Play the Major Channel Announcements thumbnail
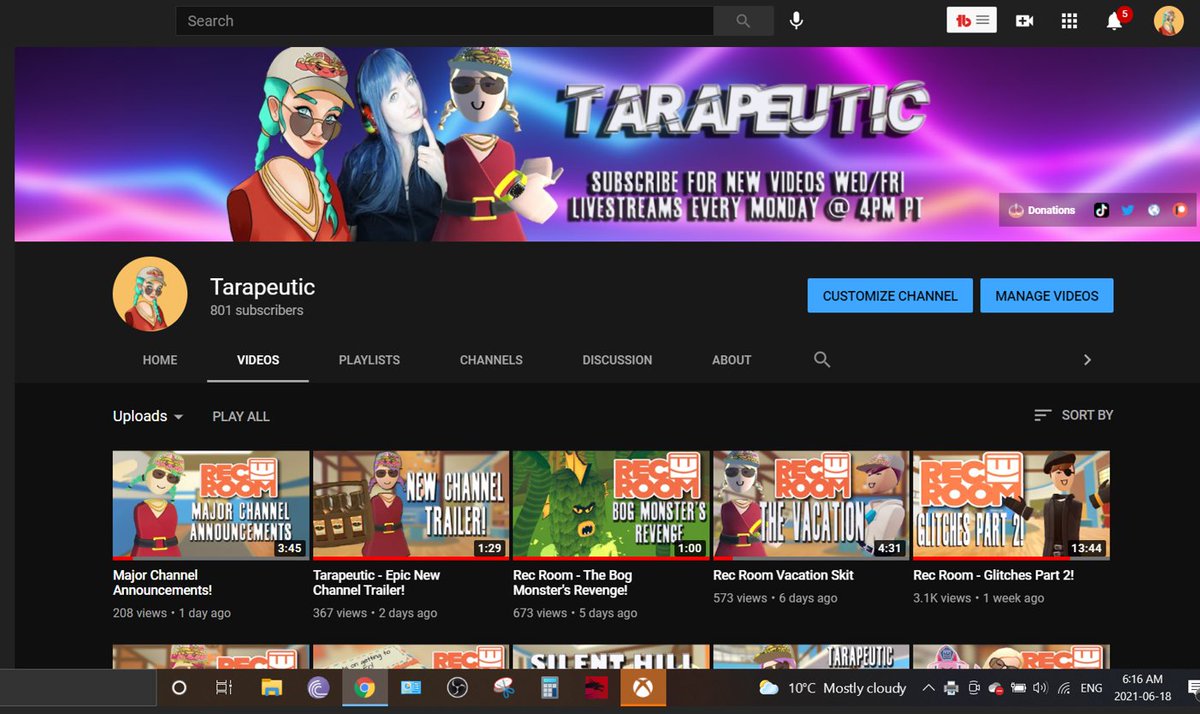Screen dimensions: 1200x714 tap(211, 505)
